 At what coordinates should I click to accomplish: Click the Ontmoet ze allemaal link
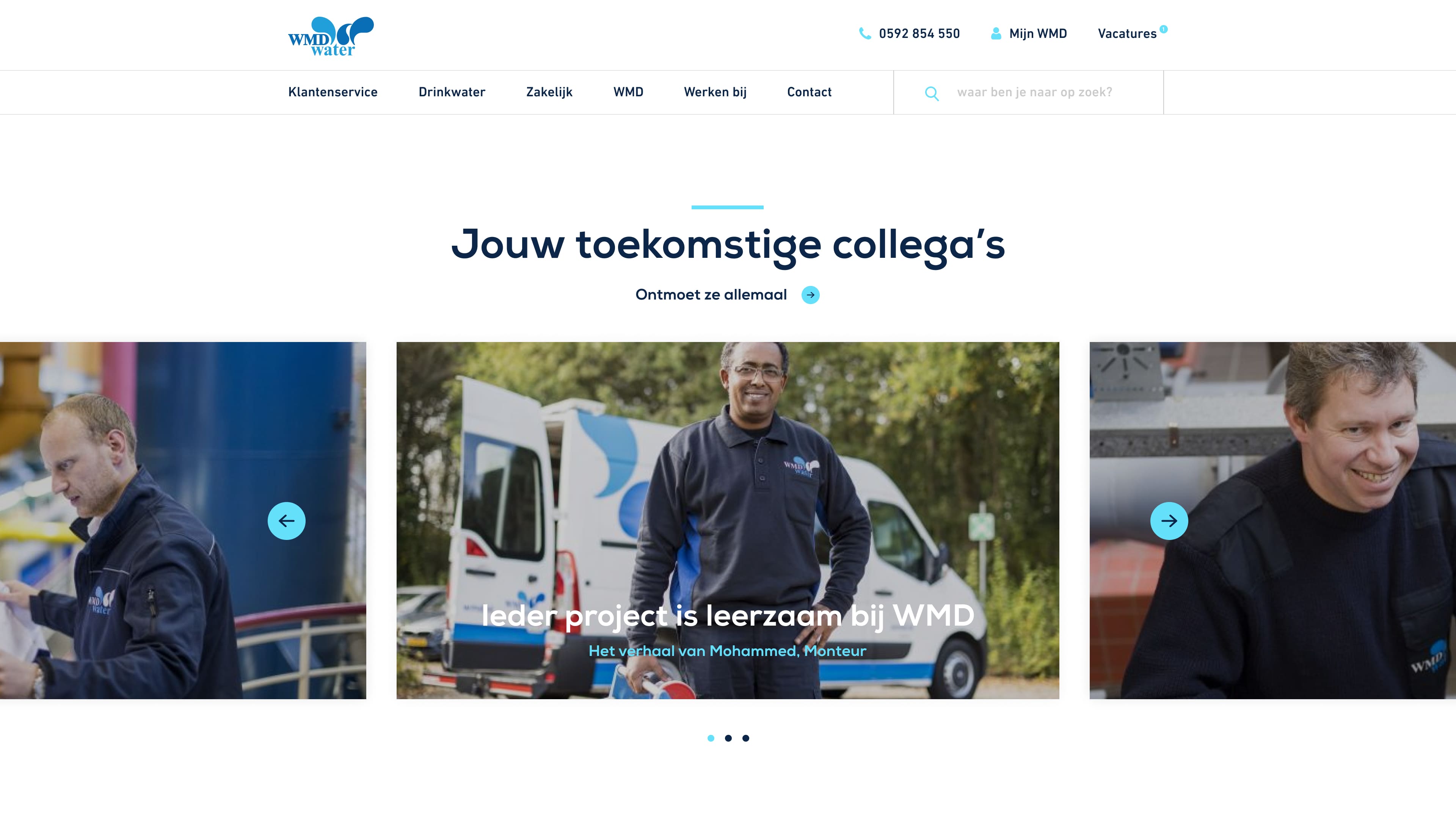point(711,295)
